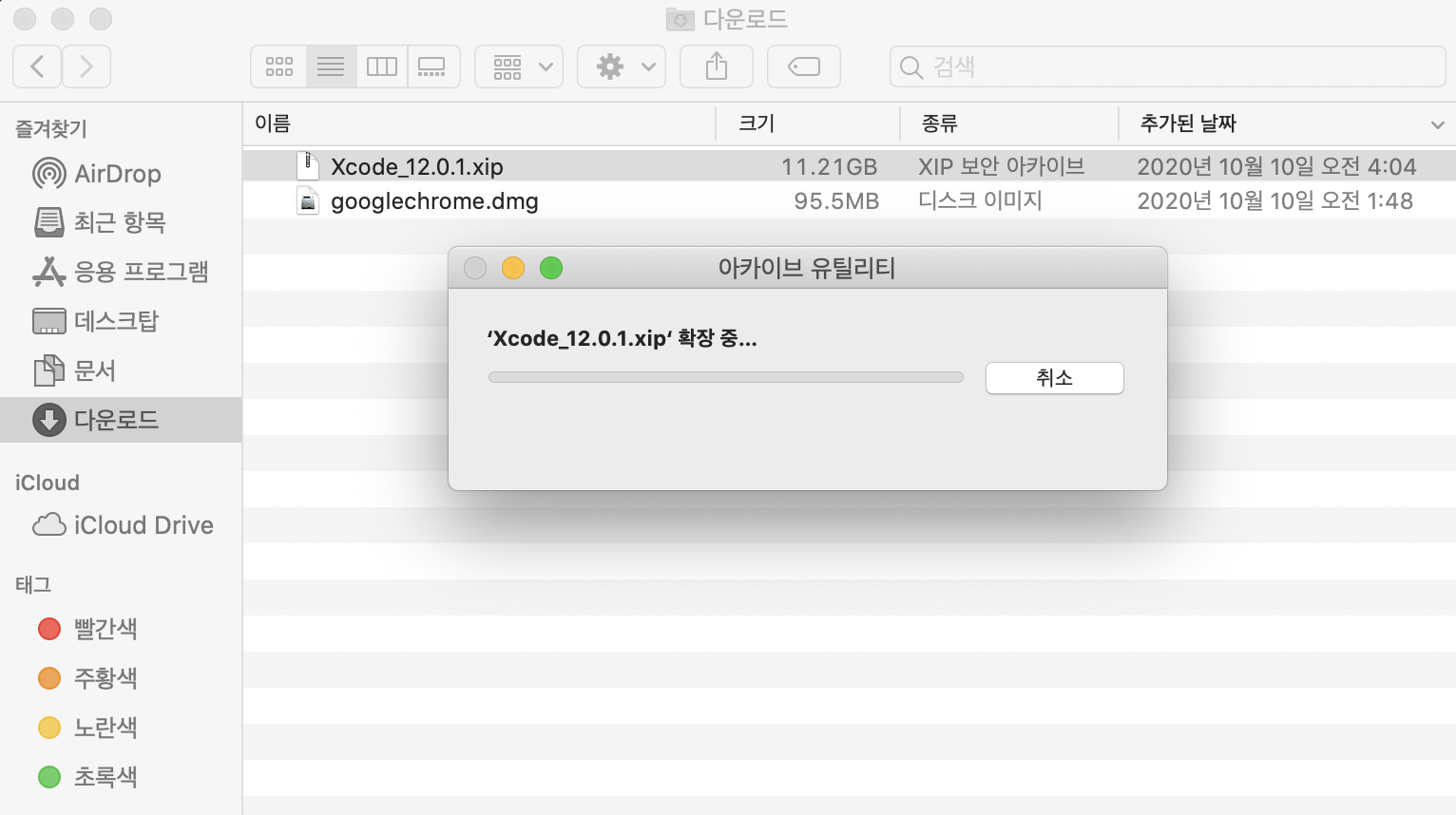Click the iCloud Drive cloud icon
The image size is (1456, 815).
[49, 525]
